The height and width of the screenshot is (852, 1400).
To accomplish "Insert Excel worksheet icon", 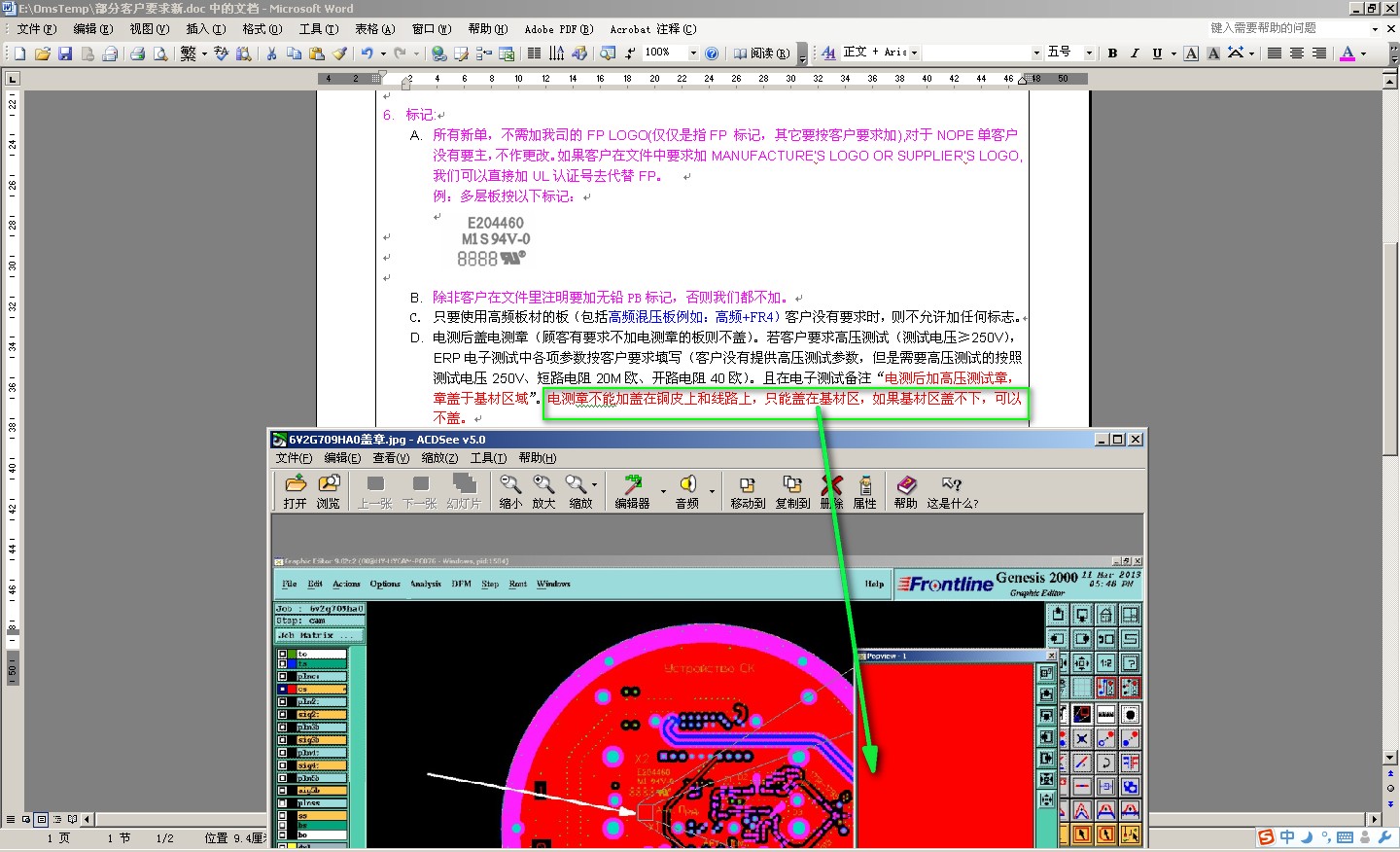I will point(507,53).
